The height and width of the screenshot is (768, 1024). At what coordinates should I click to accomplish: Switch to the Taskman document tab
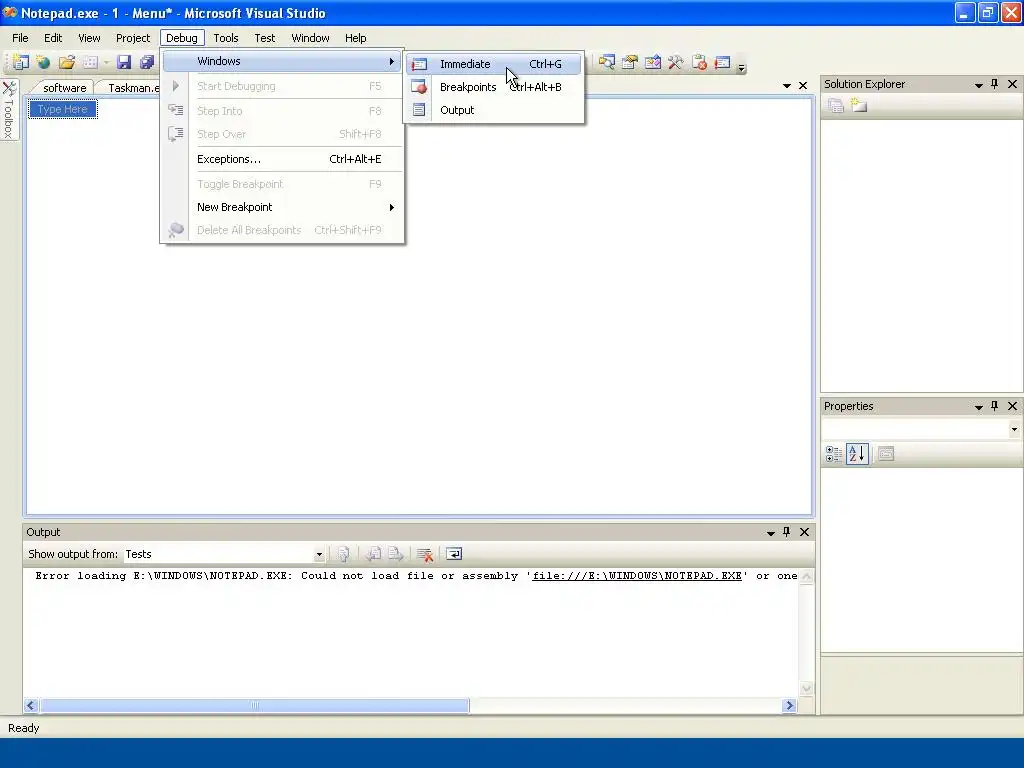131,88
